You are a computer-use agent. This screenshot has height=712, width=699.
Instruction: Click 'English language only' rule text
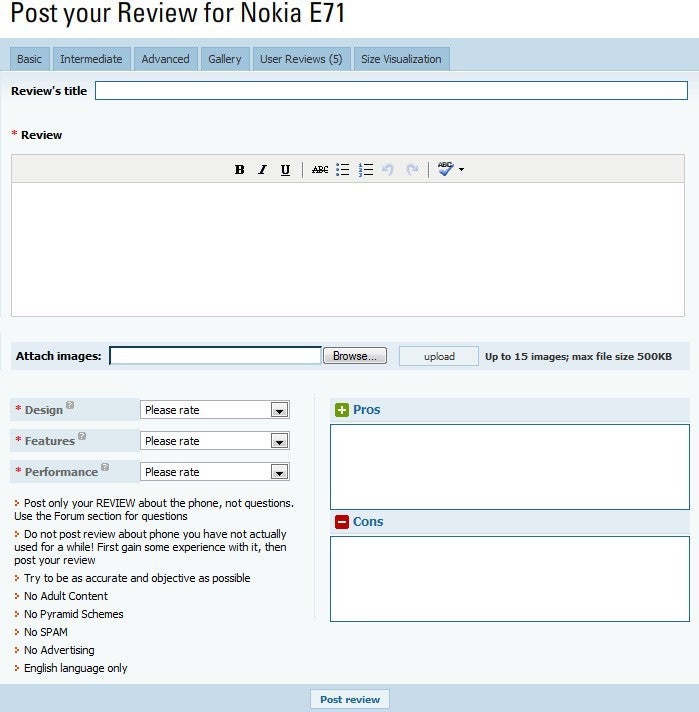pos(75,668)
